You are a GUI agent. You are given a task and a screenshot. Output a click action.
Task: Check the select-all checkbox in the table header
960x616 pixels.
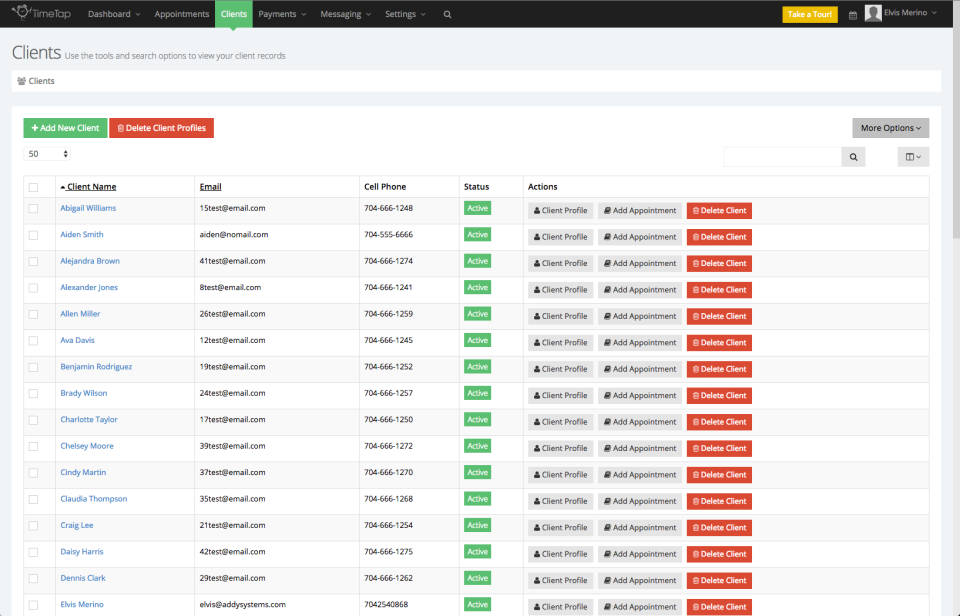pos(35,186)
